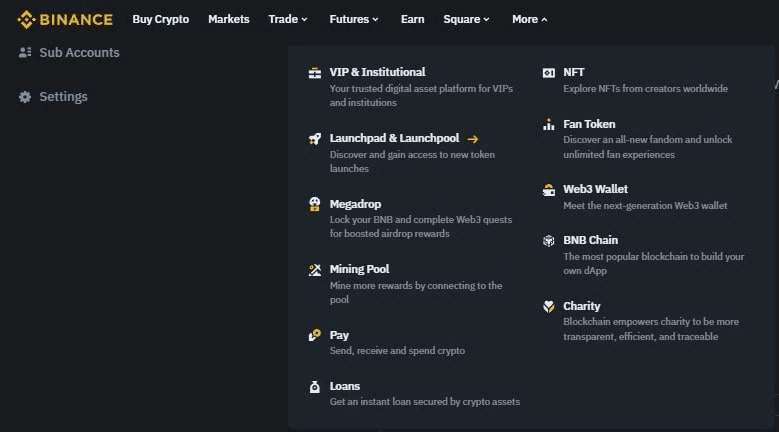Click the Loans bag icon
779x432 pixels.
pos(314,386)
